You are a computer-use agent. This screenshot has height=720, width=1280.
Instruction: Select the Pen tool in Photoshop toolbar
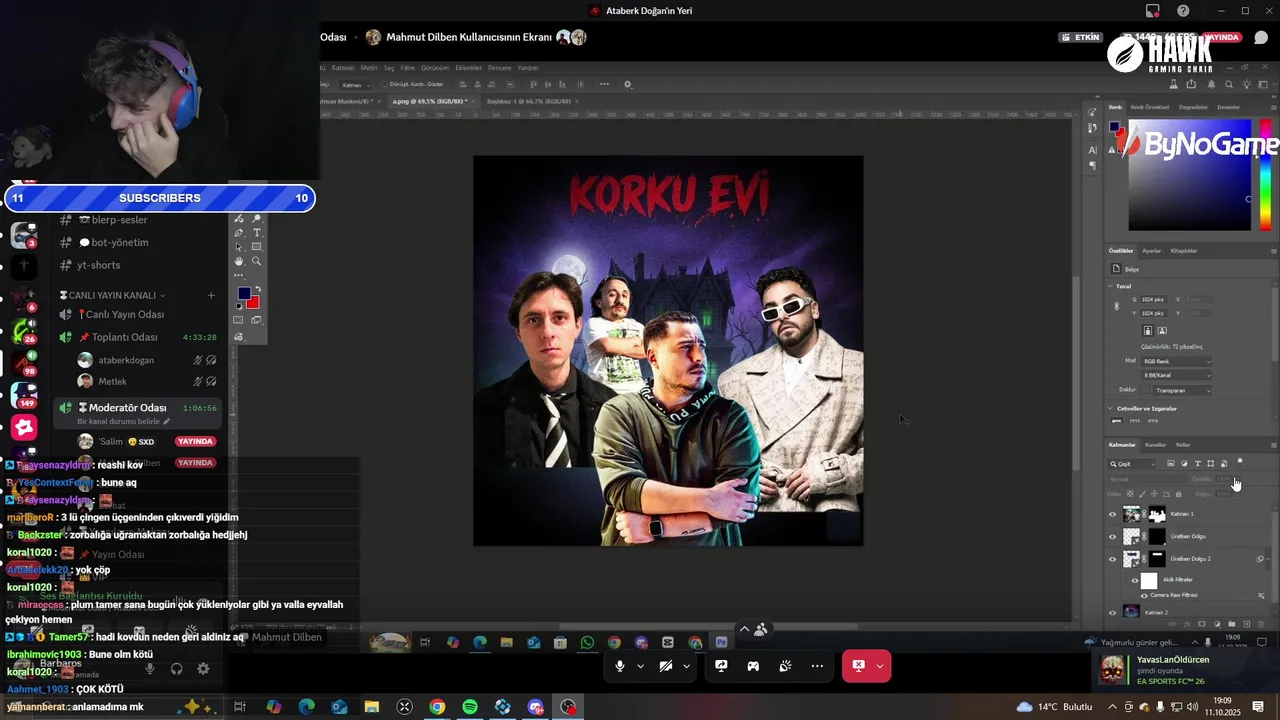click(x=239, y=233)
